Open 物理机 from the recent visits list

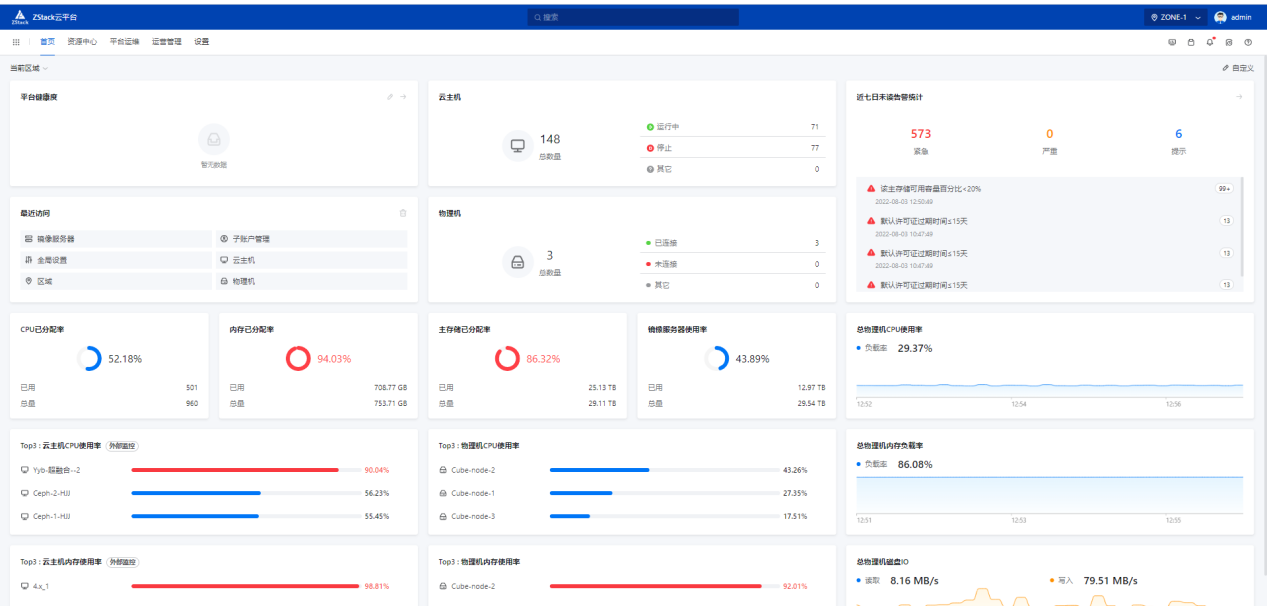[243, 282]
